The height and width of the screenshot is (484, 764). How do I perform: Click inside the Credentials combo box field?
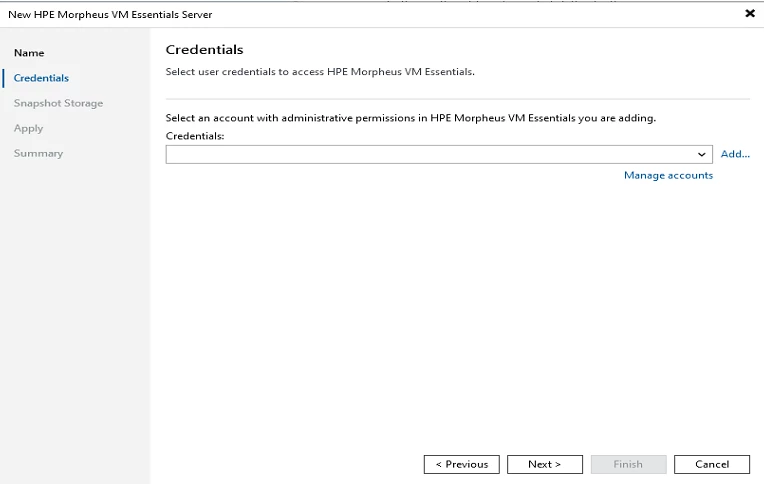430,155
